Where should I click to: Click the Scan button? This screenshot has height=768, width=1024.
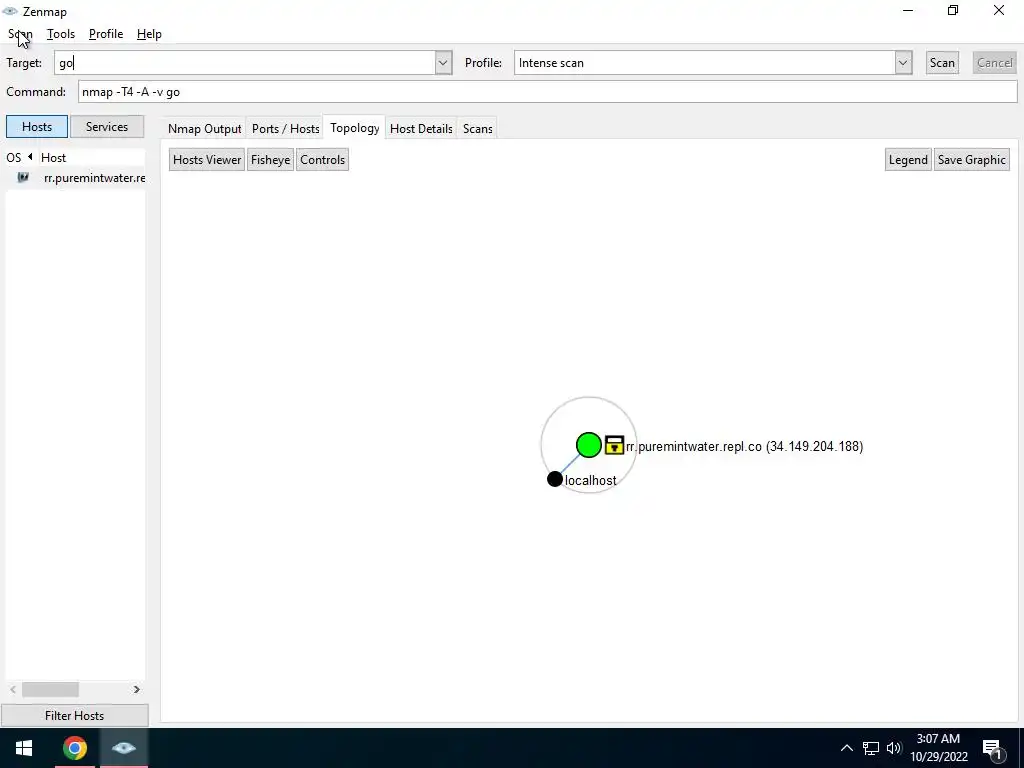point(942,63)
